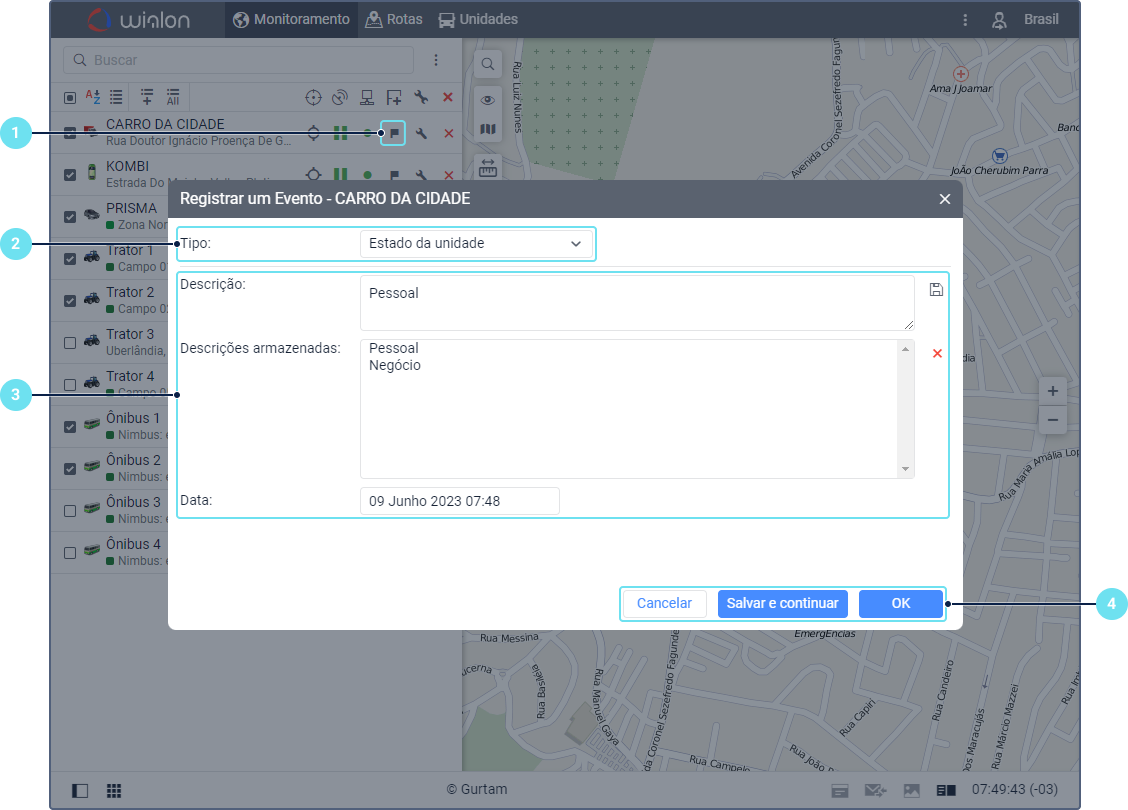Remove CARRO DA CIDADE from list with red X

pyautogui.click(x=449, y=133)
